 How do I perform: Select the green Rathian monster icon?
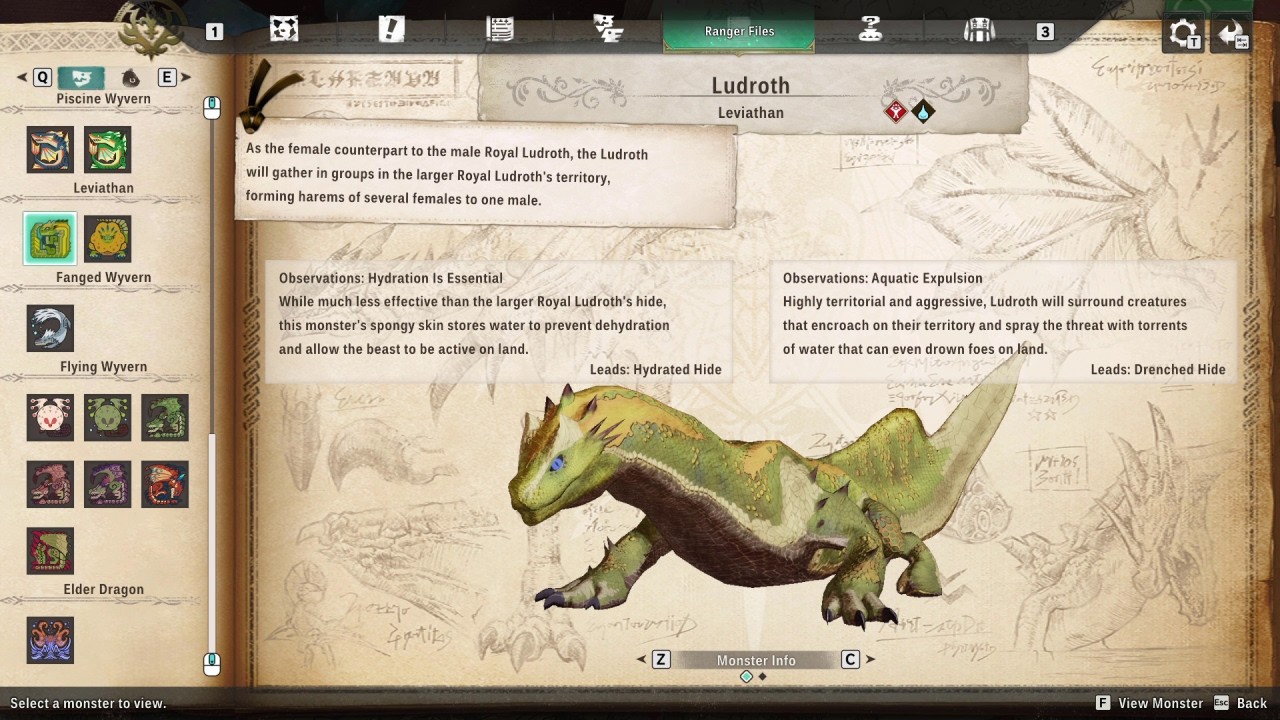[x=164, y=417]
